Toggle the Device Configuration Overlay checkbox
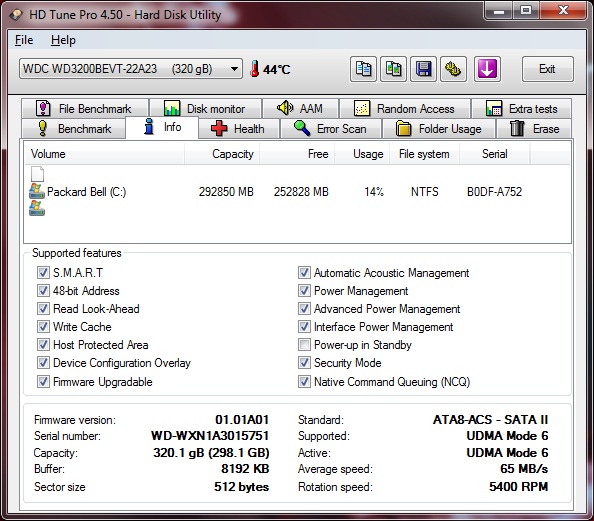The width and height of the screenshot is (594, 521). click(43, 363)
